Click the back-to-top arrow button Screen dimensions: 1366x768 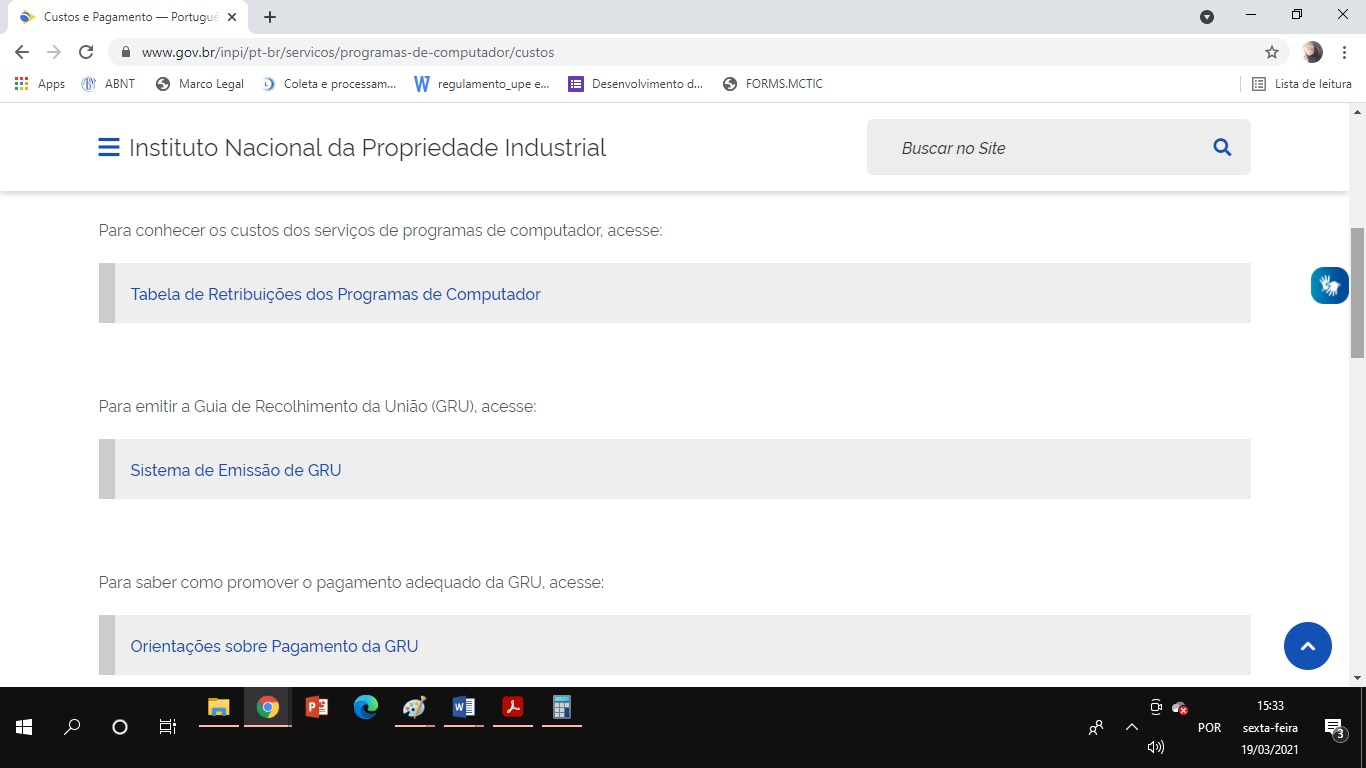pyautogui.click(x=1308, y=646)
